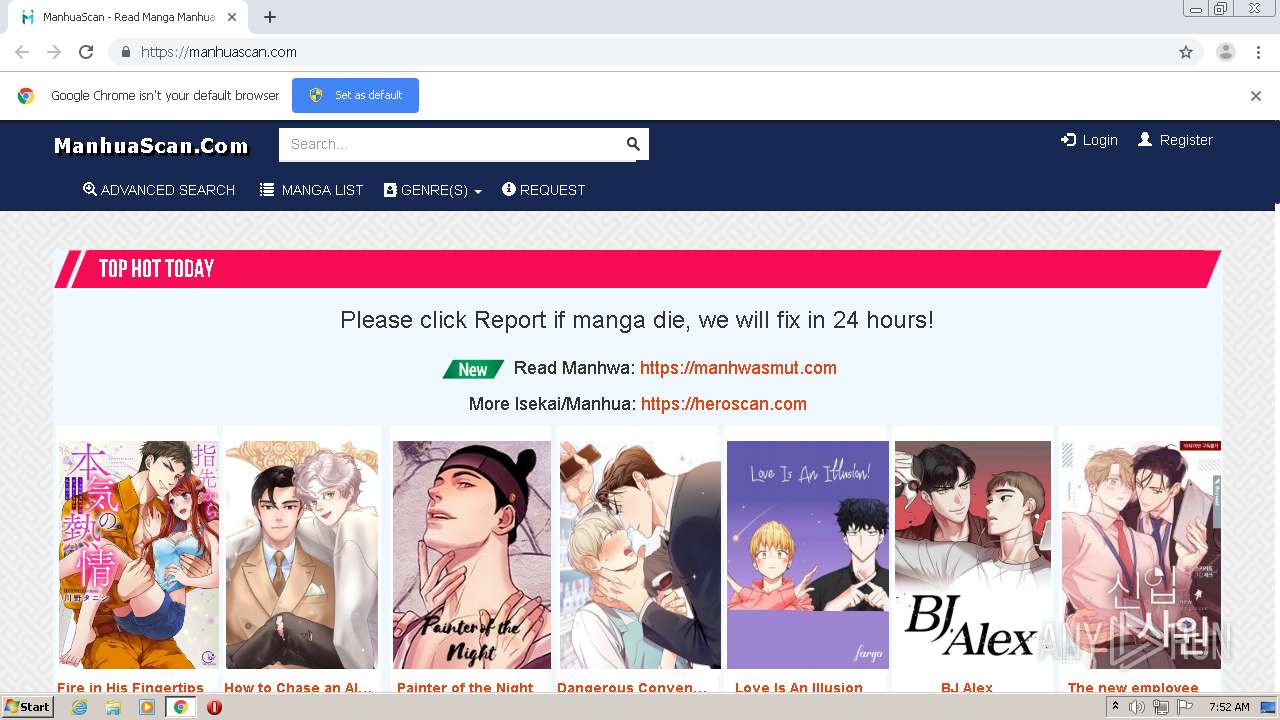Dismiss the default browser notification bar

pos(1256,96)
